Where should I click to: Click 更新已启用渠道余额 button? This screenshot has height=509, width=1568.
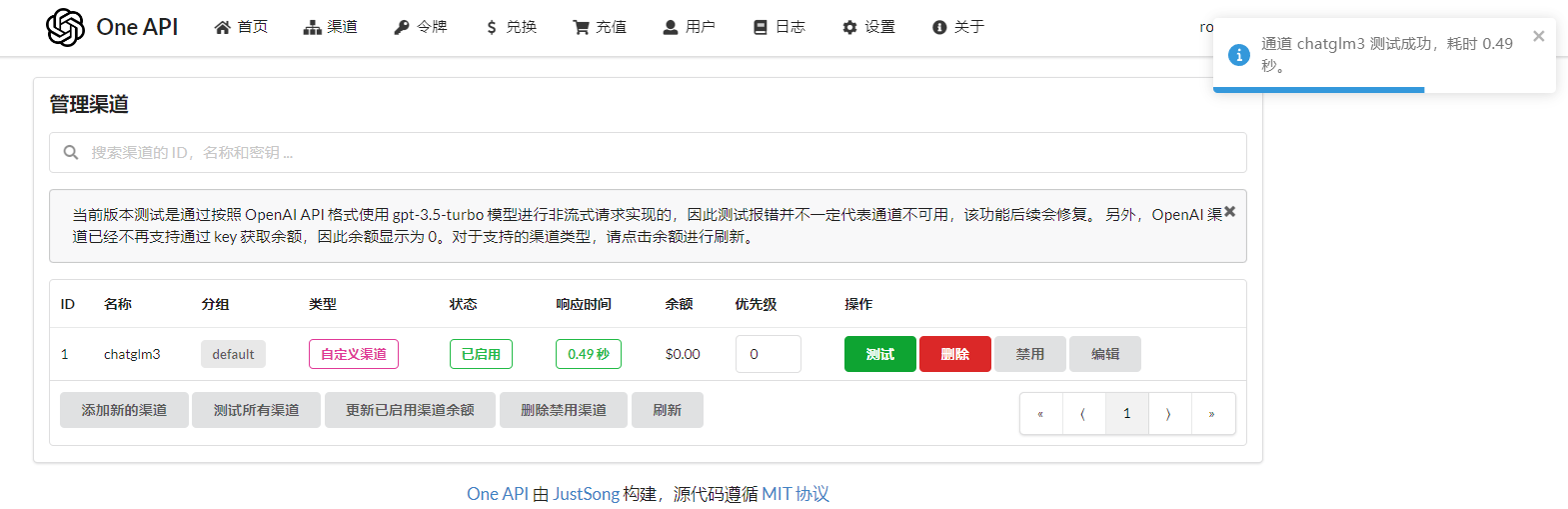pos(410,410)
